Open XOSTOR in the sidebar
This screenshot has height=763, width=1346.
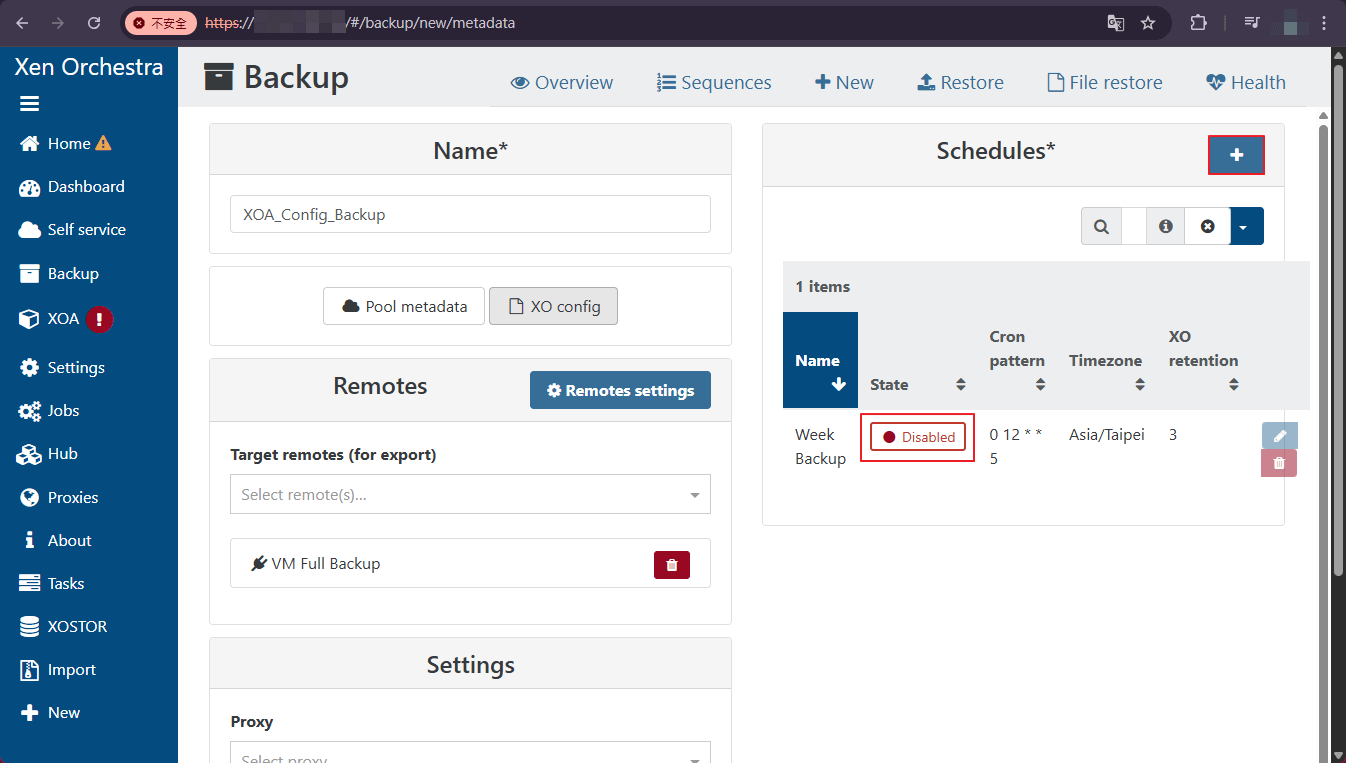tap(63, 627)
